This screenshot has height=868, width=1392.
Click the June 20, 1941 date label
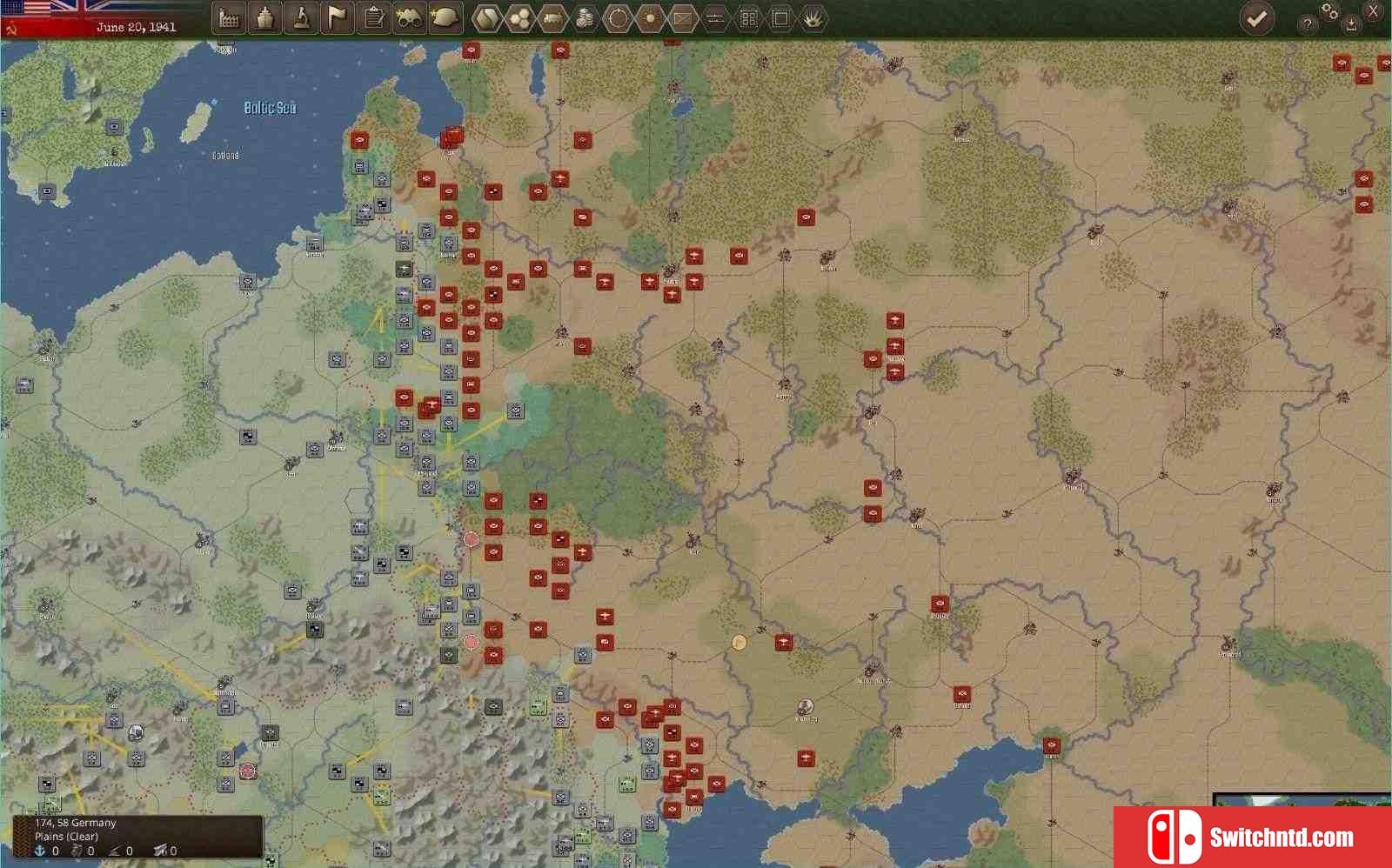[x=136, y=27]
